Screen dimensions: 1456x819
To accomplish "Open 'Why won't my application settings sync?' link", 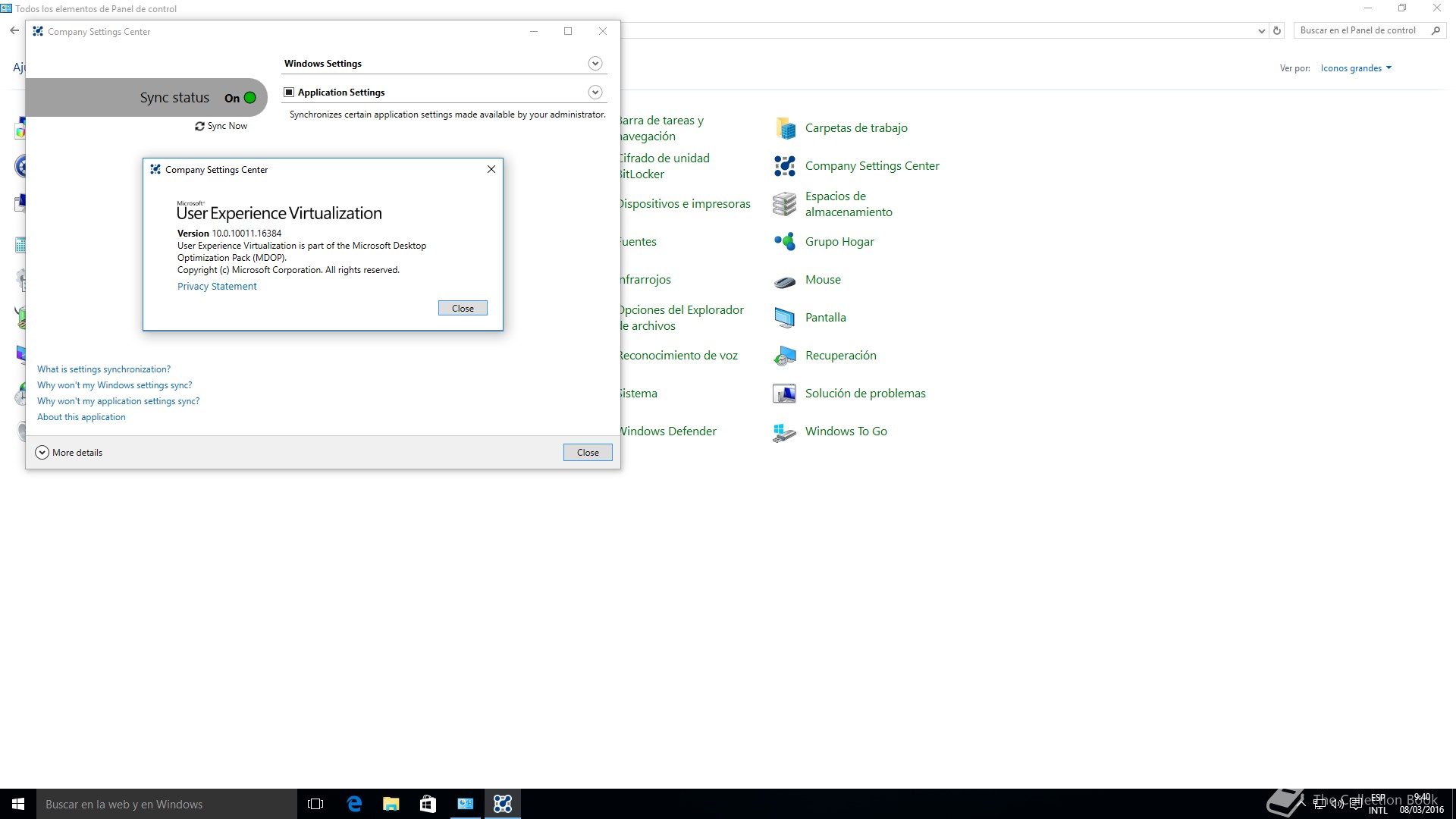I will (x=118, y=401).
